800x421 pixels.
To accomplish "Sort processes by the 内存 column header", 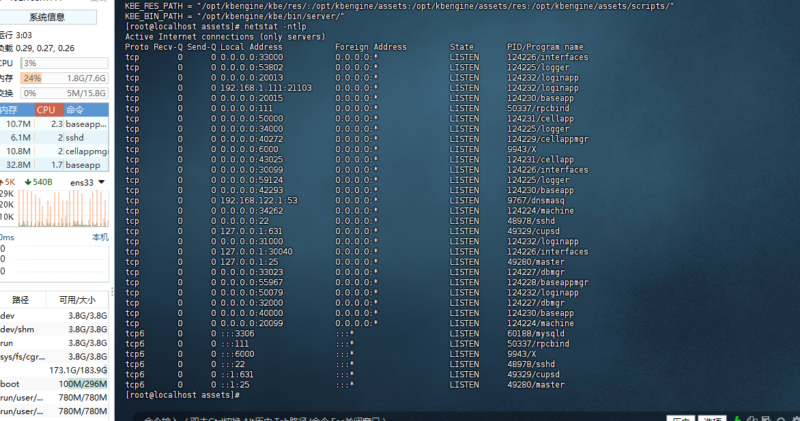I will (x=10, y=109).
